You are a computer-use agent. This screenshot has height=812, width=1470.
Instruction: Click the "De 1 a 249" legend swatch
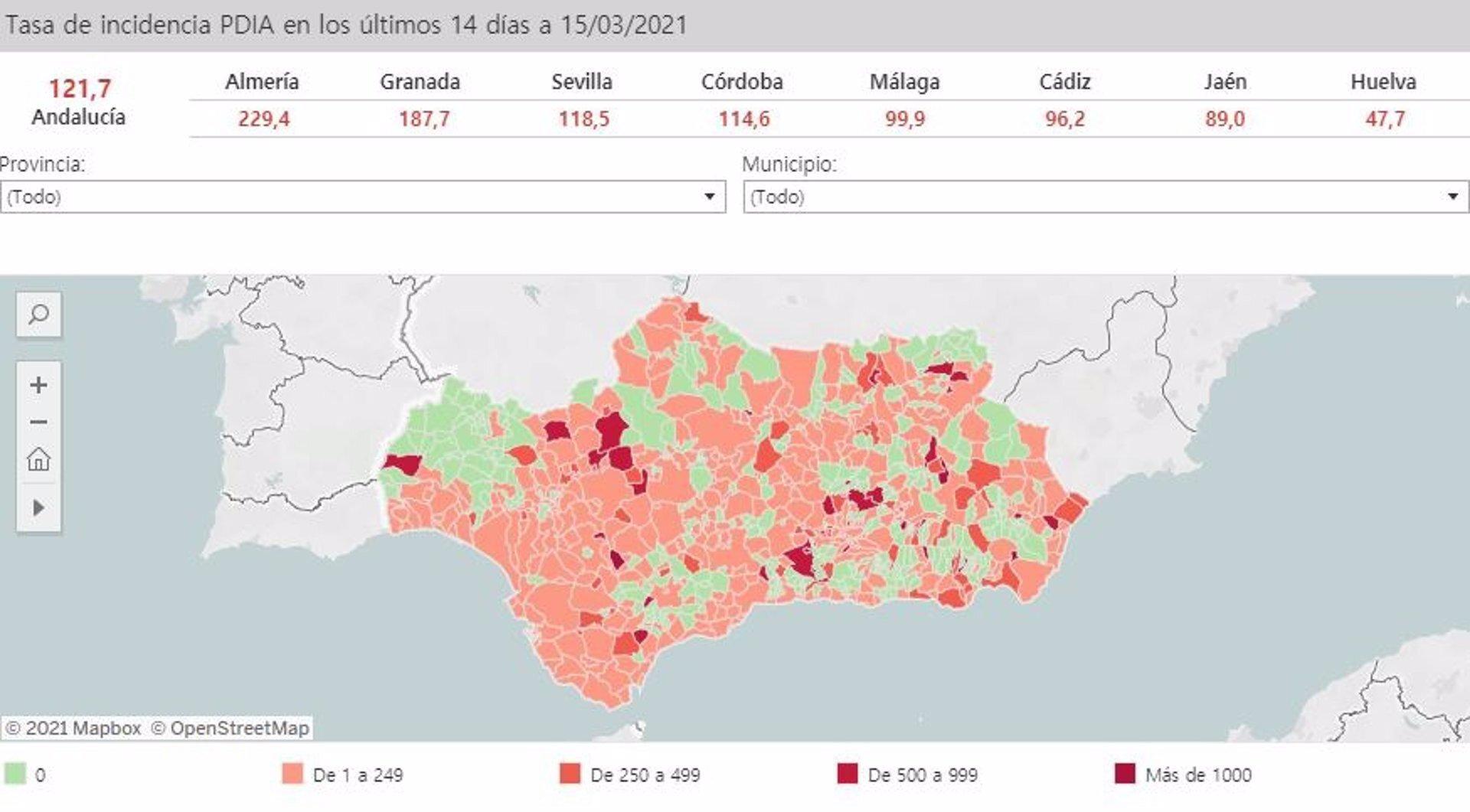[x=292, y=774]
